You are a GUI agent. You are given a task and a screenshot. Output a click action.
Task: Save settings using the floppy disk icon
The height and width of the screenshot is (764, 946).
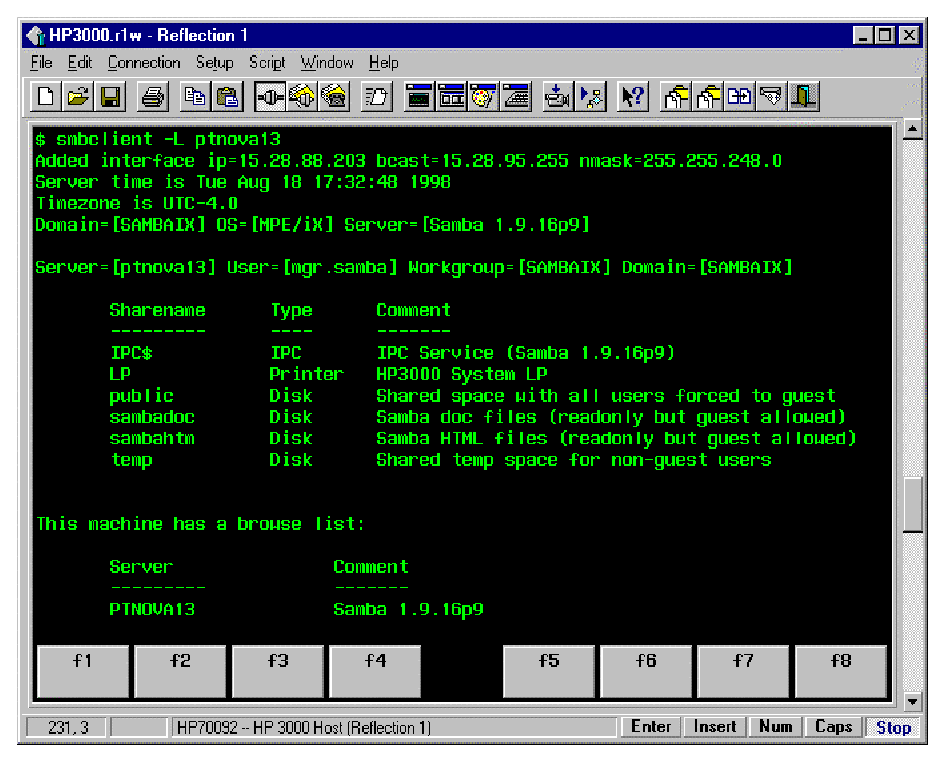click(x=111, y=97)
